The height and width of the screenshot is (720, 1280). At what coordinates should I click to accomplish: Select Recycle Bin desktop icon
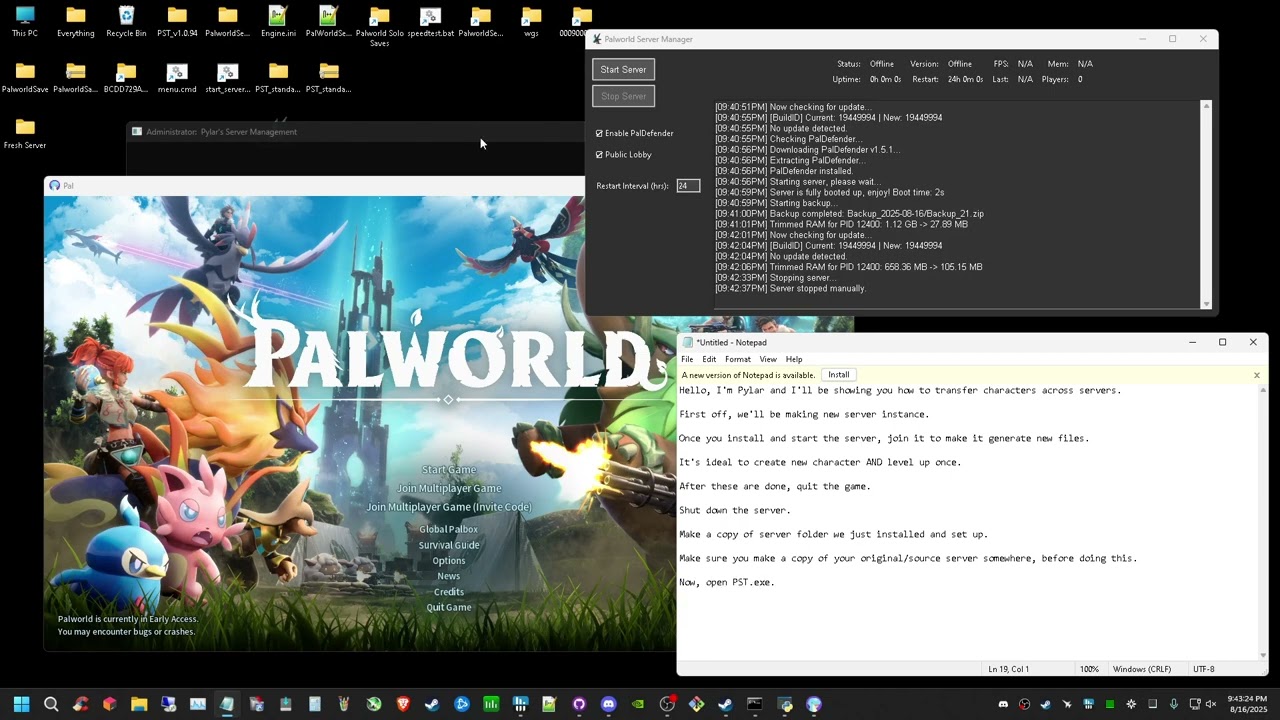126,22
